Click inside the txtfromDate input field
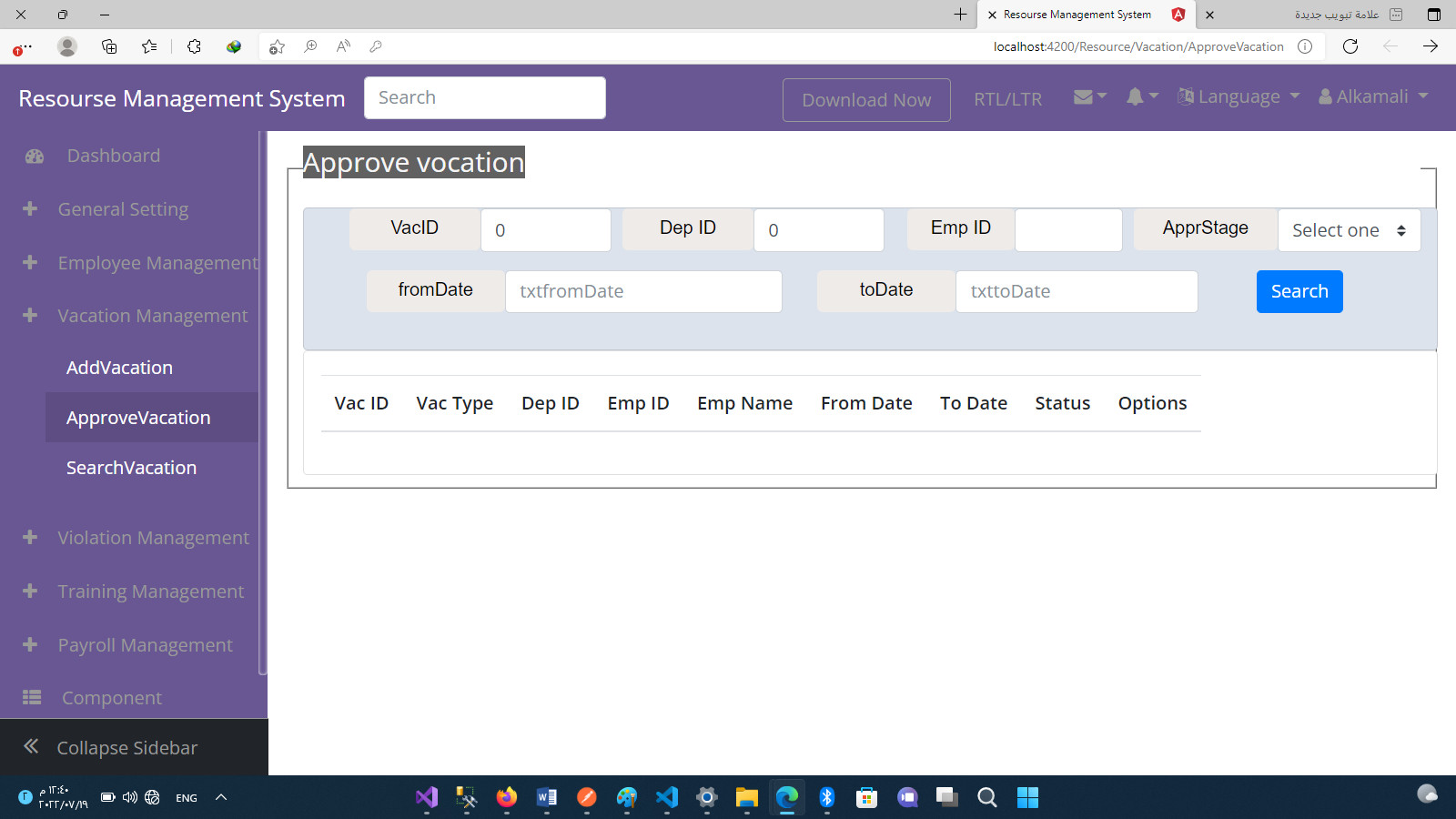Screen dimensions: 1456x819 point(643,291)
